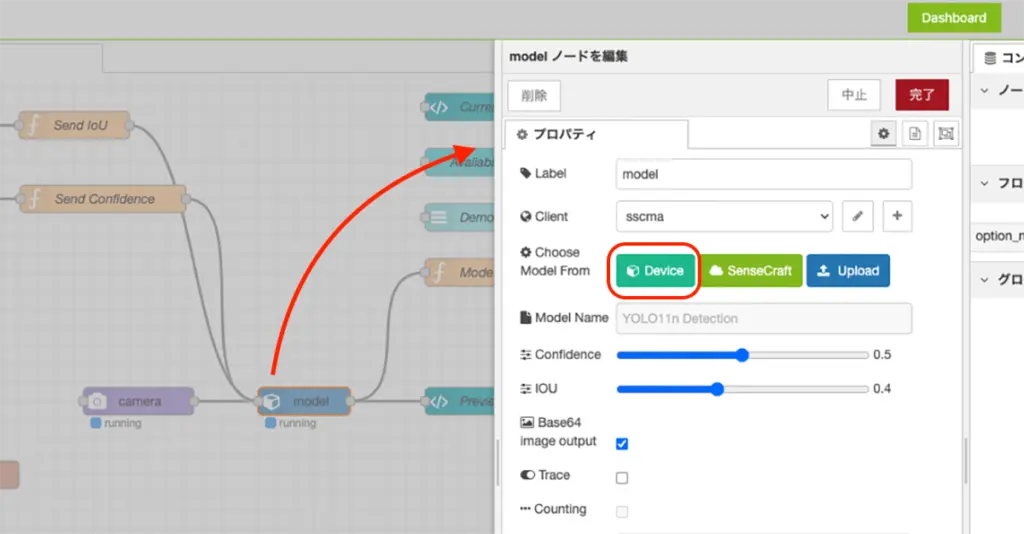The height and width of the screenshot is (534, 1024).
Task: Click the function node labeled Mode
Action: tap(460, 272)
